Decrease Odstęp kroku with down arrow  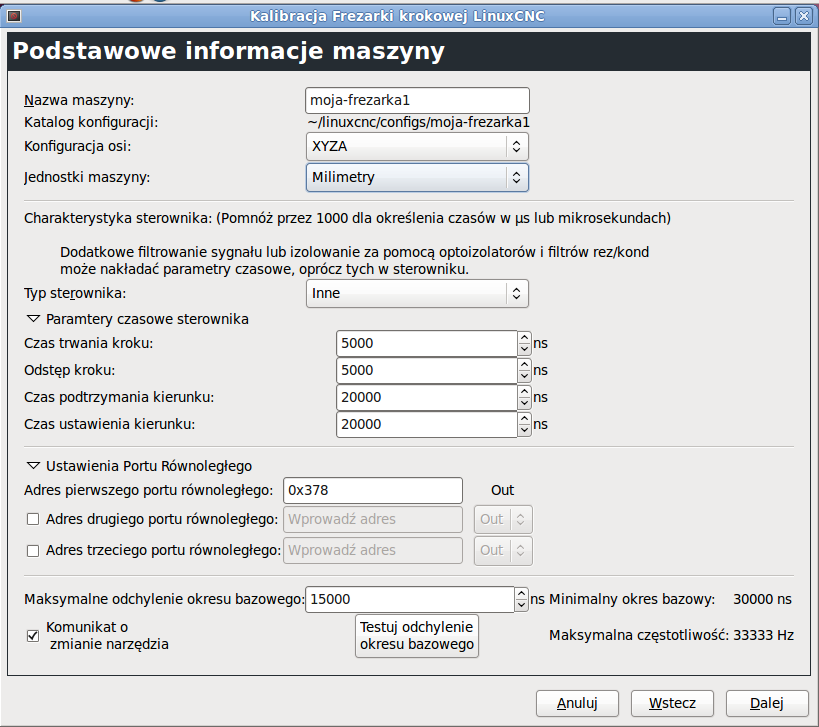coord(524,377)
